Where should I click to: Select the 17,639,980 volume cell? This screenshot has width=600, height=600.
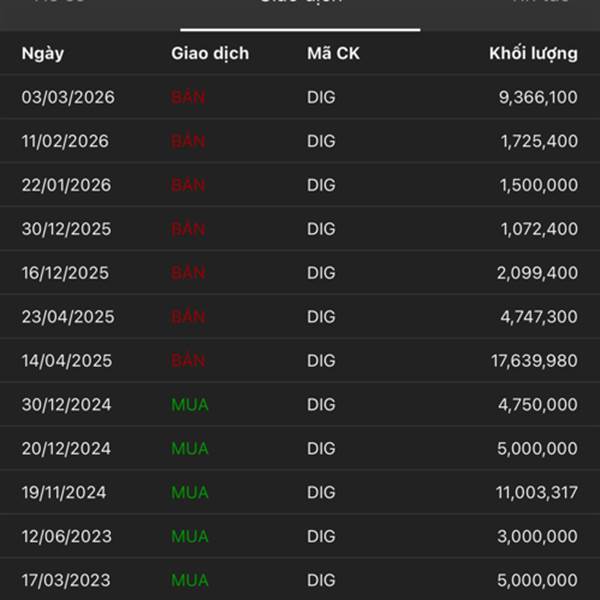pyautogui.click(x=535, y=361)
